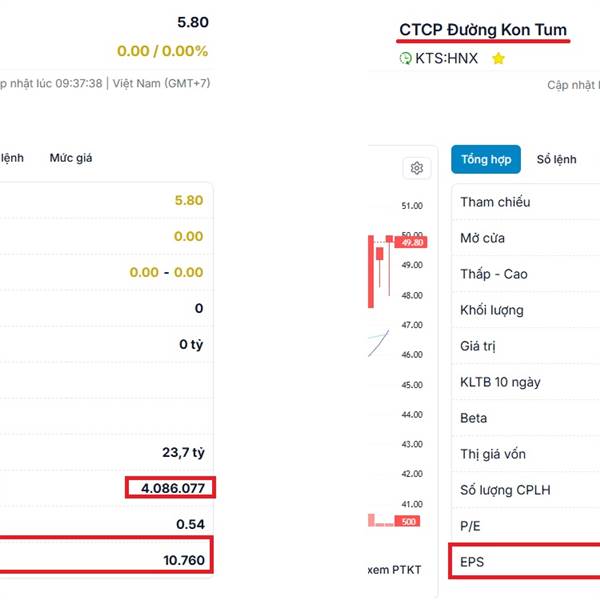Click the red 500 volume label
Screen dimensions: 600x600
[x=408, y=521]
